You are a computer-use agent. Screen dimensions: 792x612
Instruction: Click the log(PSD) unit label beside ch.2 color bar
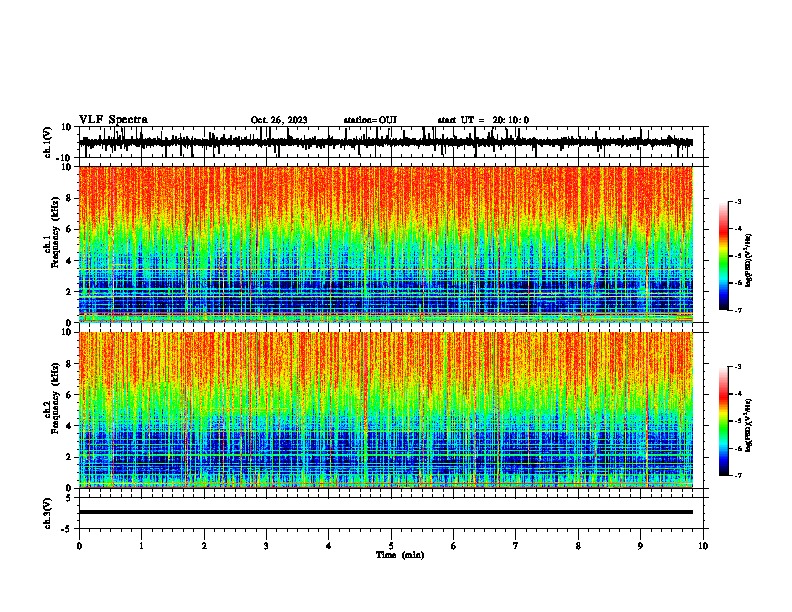749,425
